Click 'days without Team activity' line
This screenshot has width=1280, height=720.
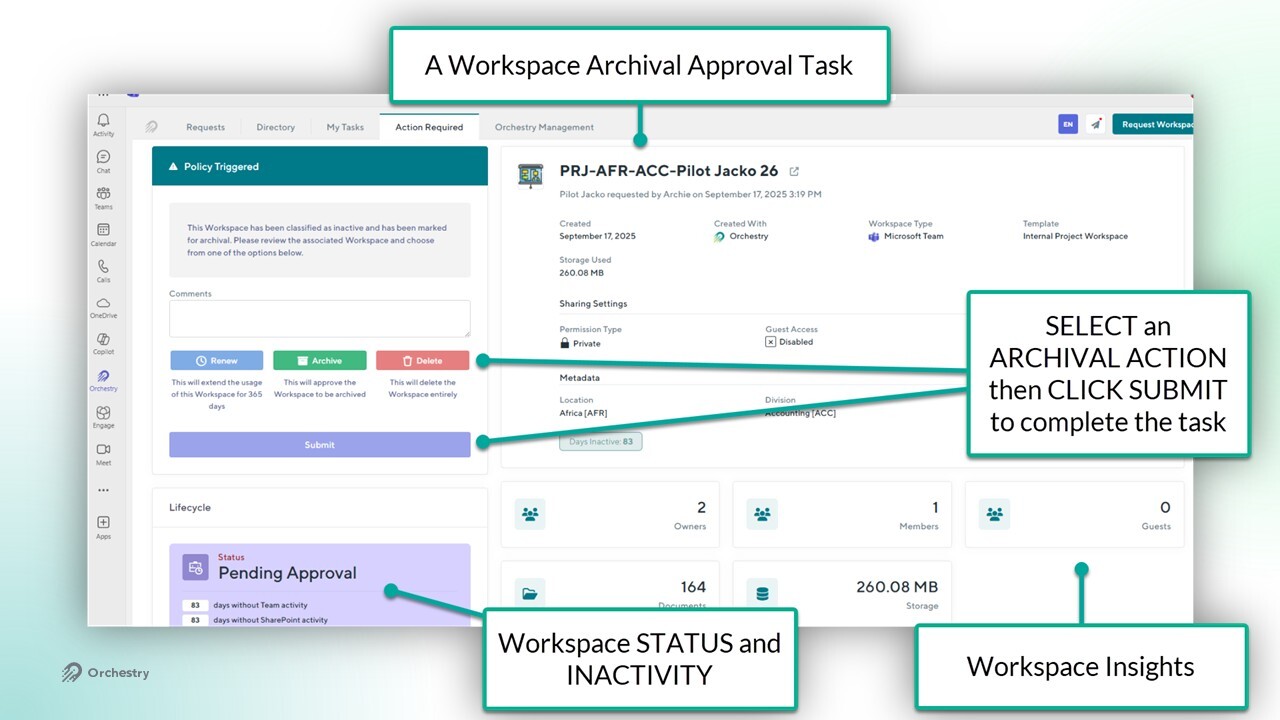coord(260,605)
